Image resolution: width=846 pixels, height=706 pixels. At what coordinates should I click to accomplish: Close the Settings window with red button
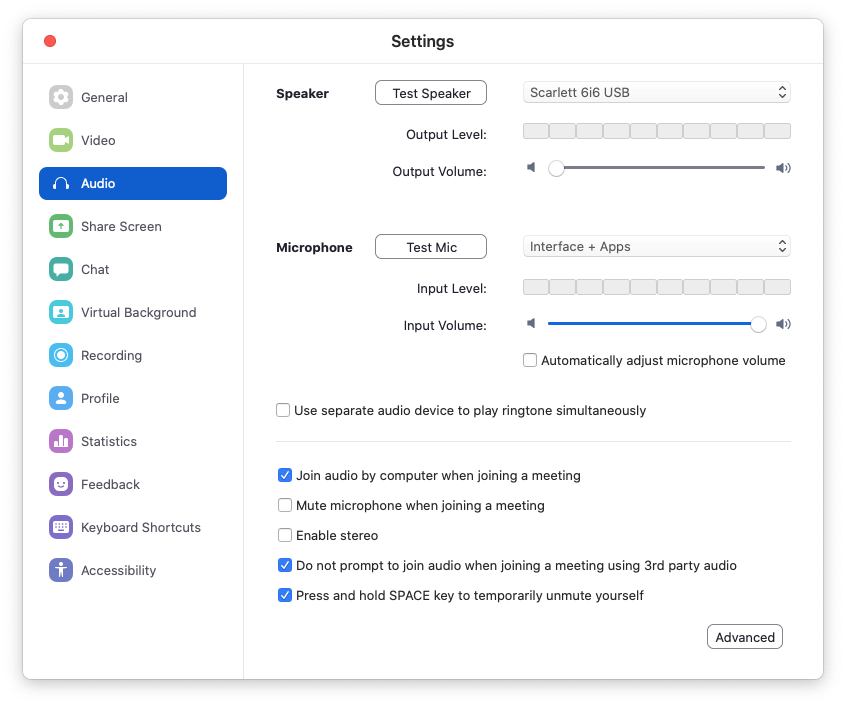[50, 41]
